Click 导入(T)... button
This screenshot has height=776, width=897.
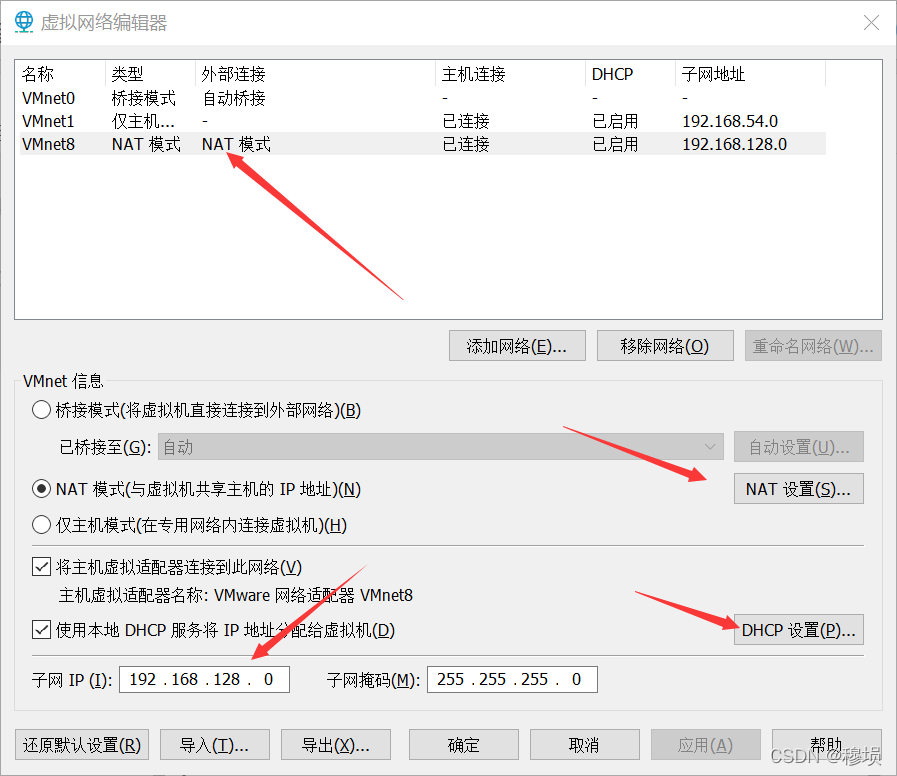(215, 745)
